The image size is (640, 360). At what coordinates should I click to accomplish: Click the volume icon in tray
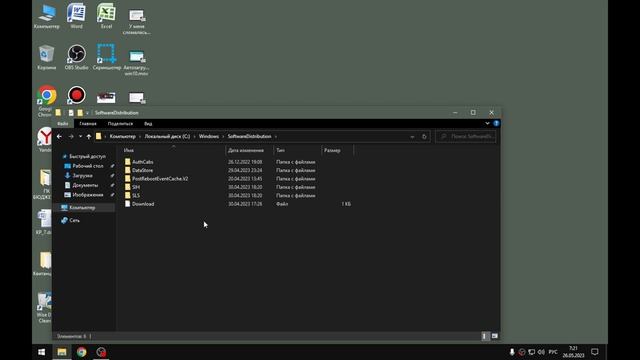[x=542, y=352]
